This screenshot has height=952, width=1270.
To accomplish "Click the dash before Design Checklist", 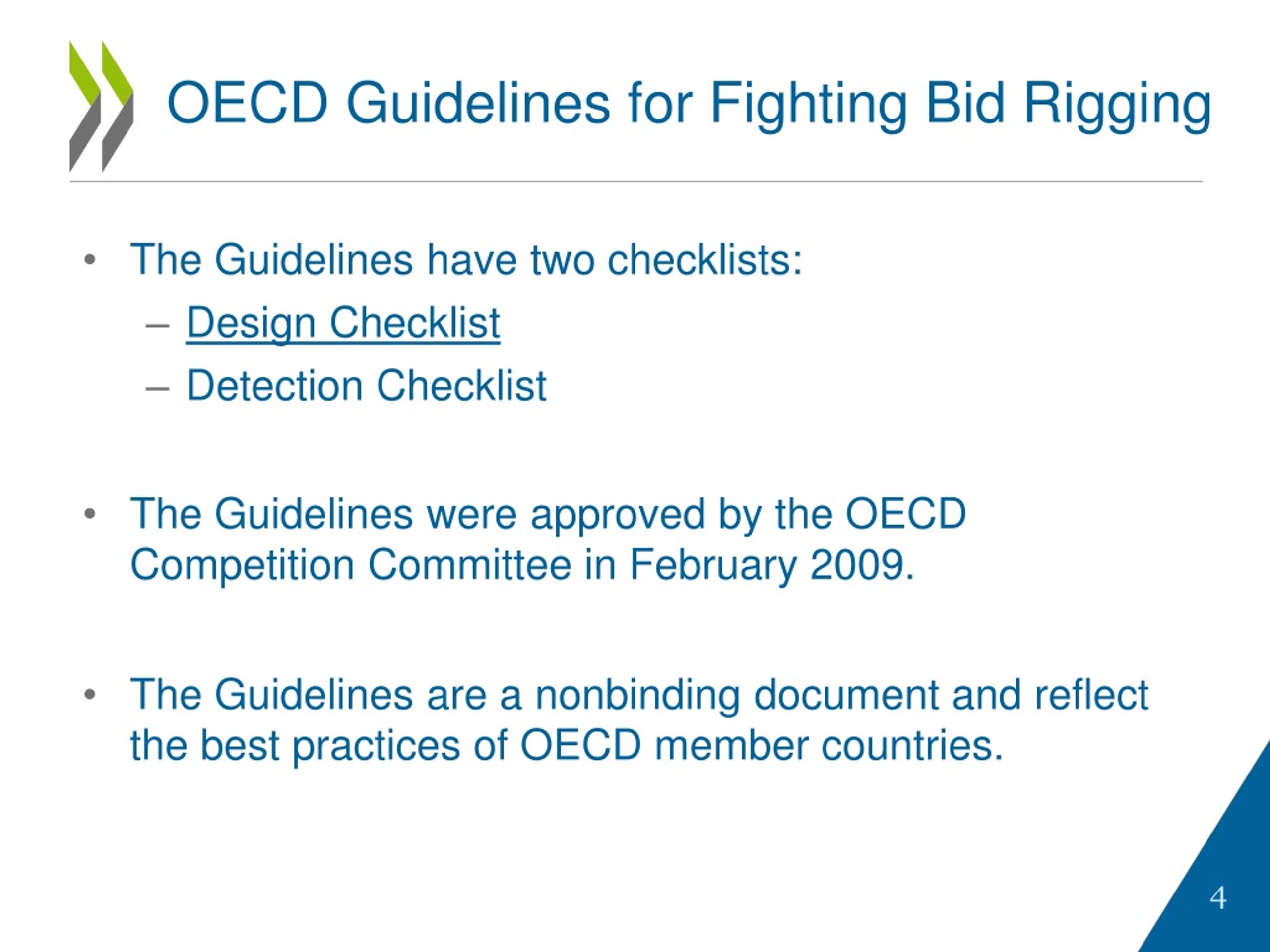I will coord(158,327).
